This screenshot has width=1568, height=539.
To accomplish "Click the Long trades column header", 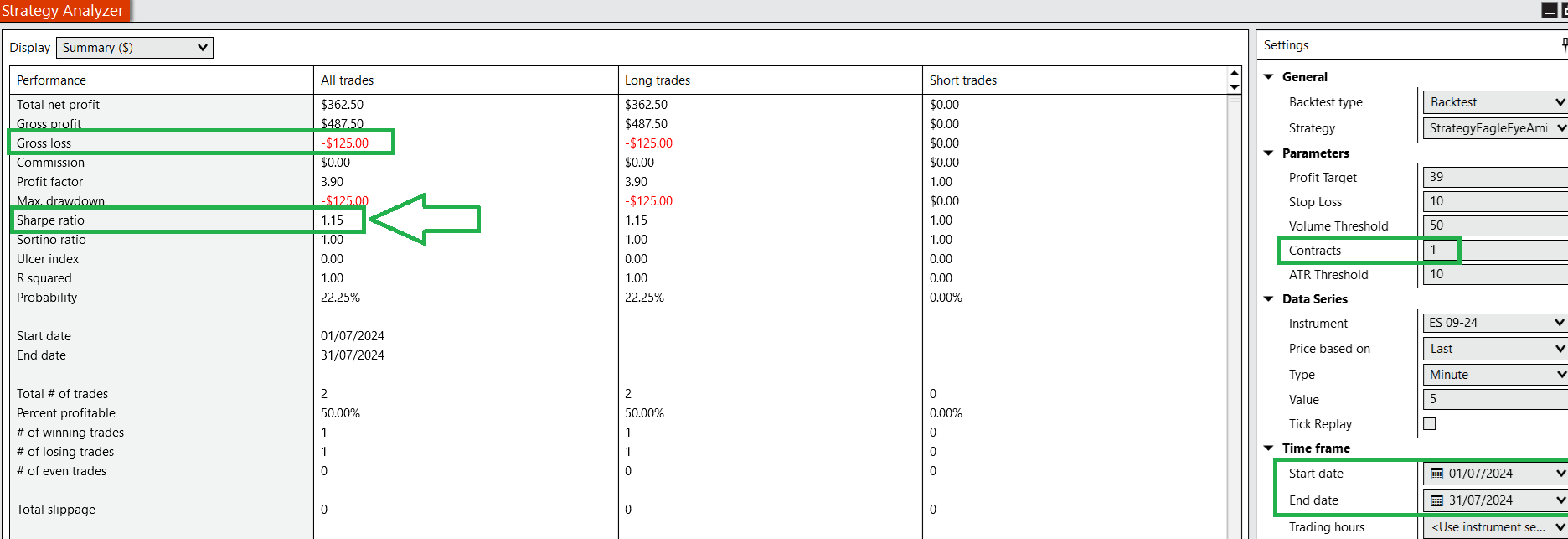I will [x=658, y=80].
